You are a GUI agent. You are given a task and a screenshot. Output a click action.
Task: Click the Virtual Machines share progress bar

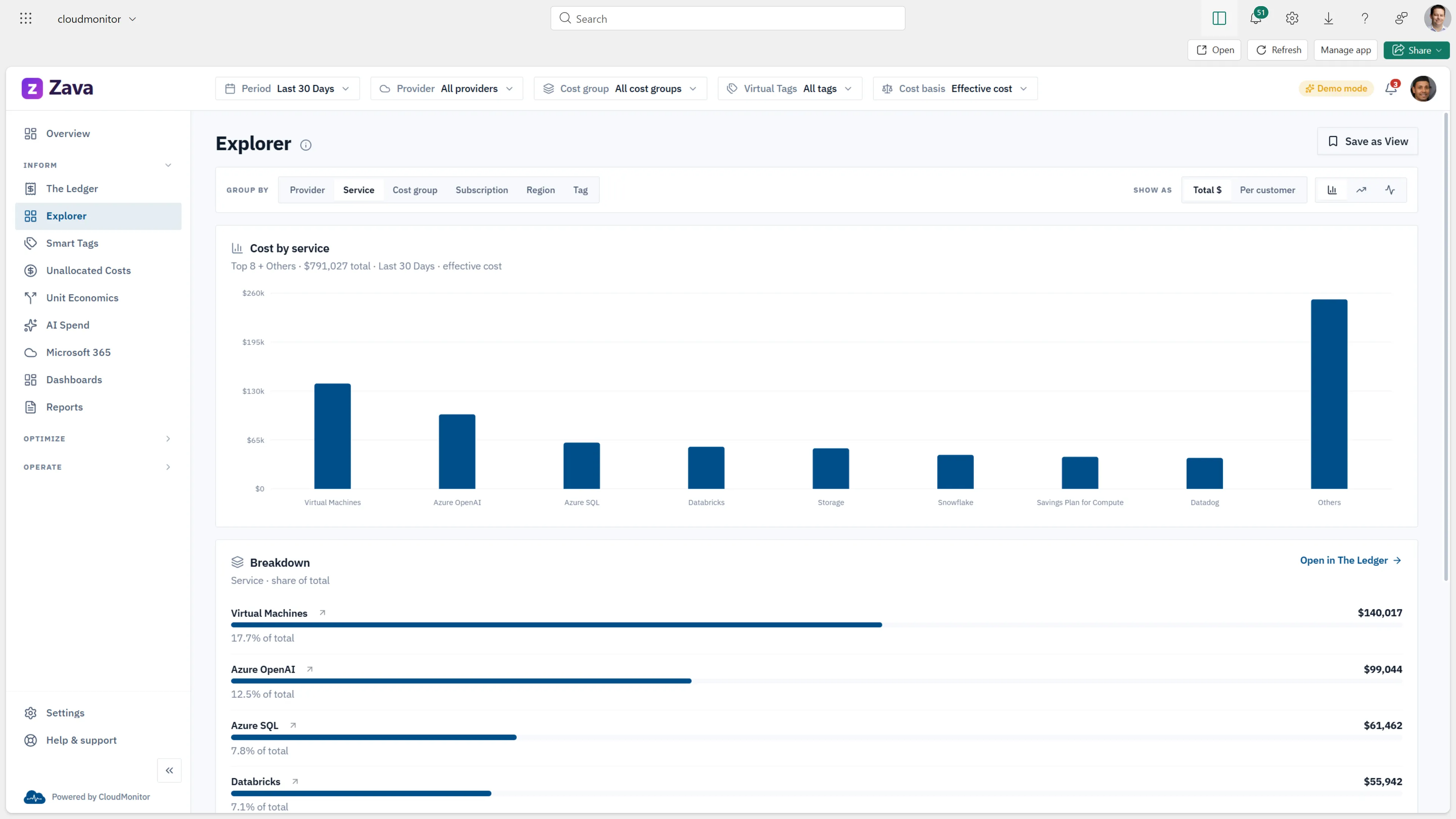tap(816, 624)
